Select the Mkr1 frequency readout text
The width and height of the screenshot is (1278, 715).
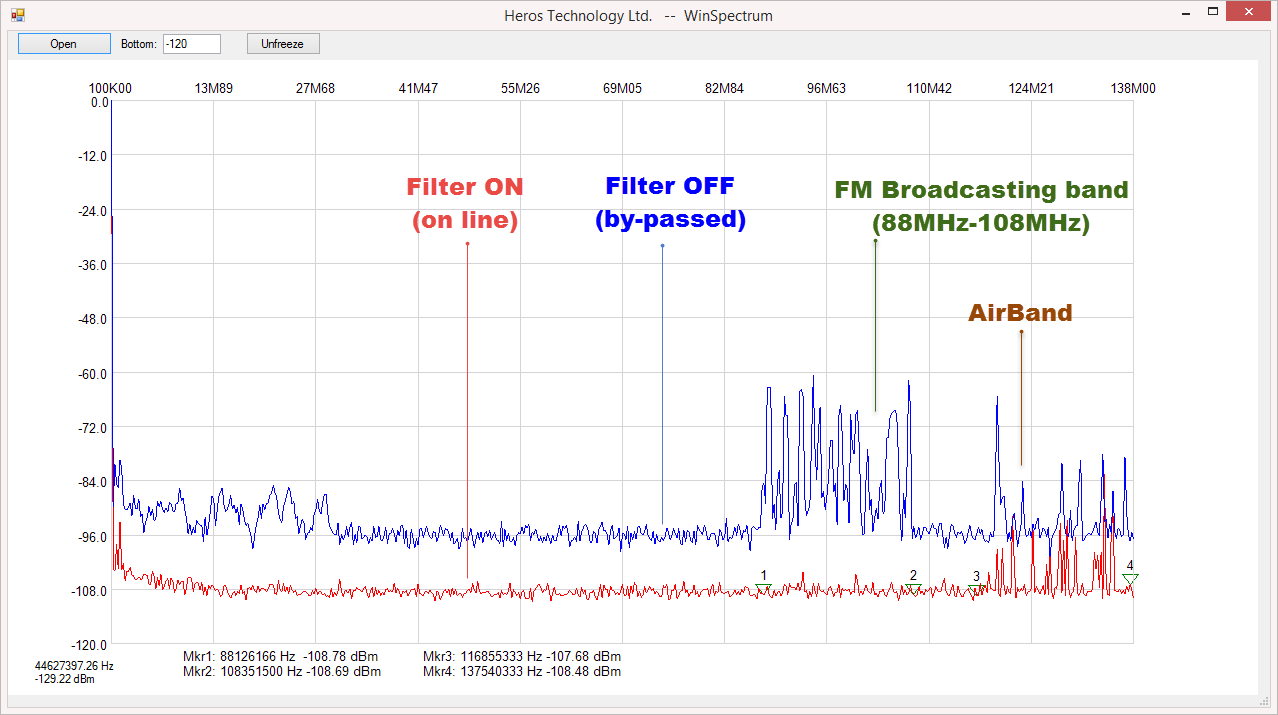(x=278, y=656)
